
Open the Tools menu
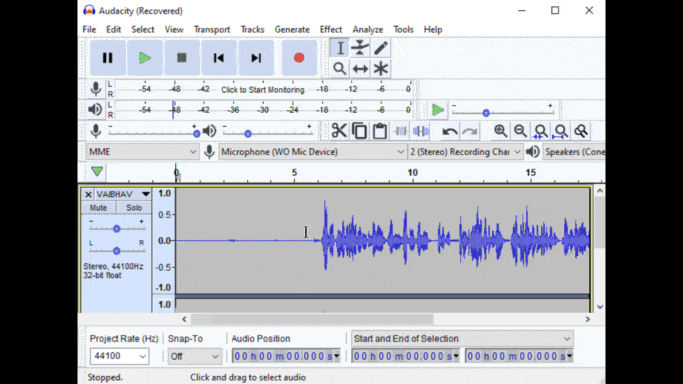[x=403, y=30]
